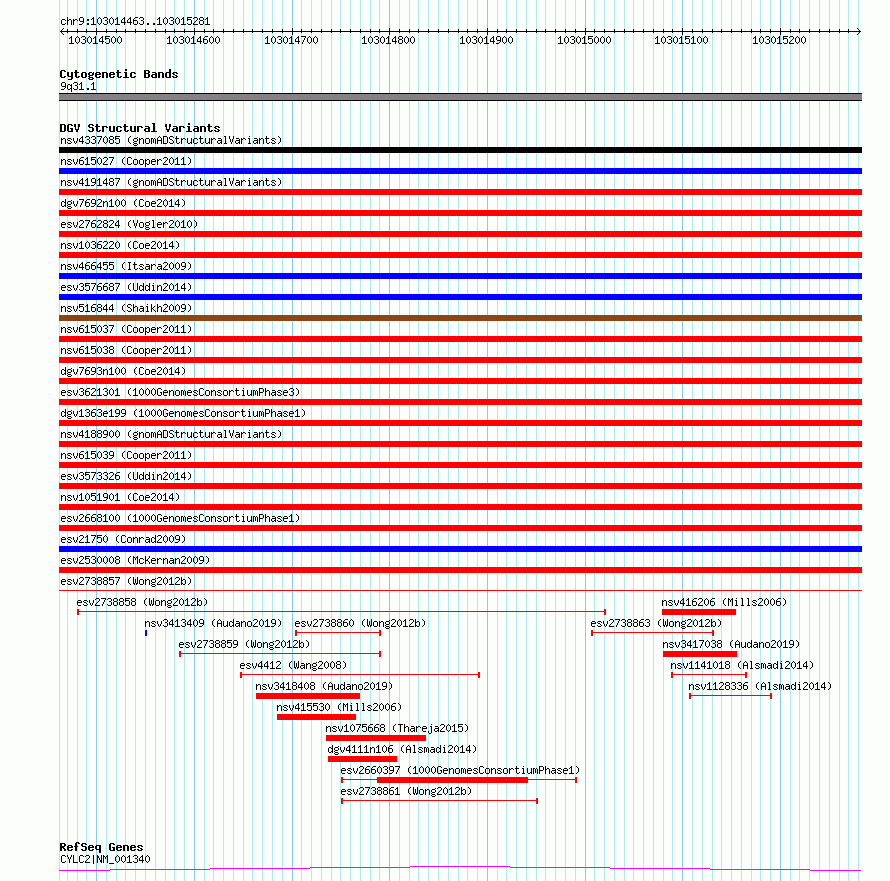Click the blue bar under nsv615027
Viewport: 890px width, 881px height.
[460, 171]
